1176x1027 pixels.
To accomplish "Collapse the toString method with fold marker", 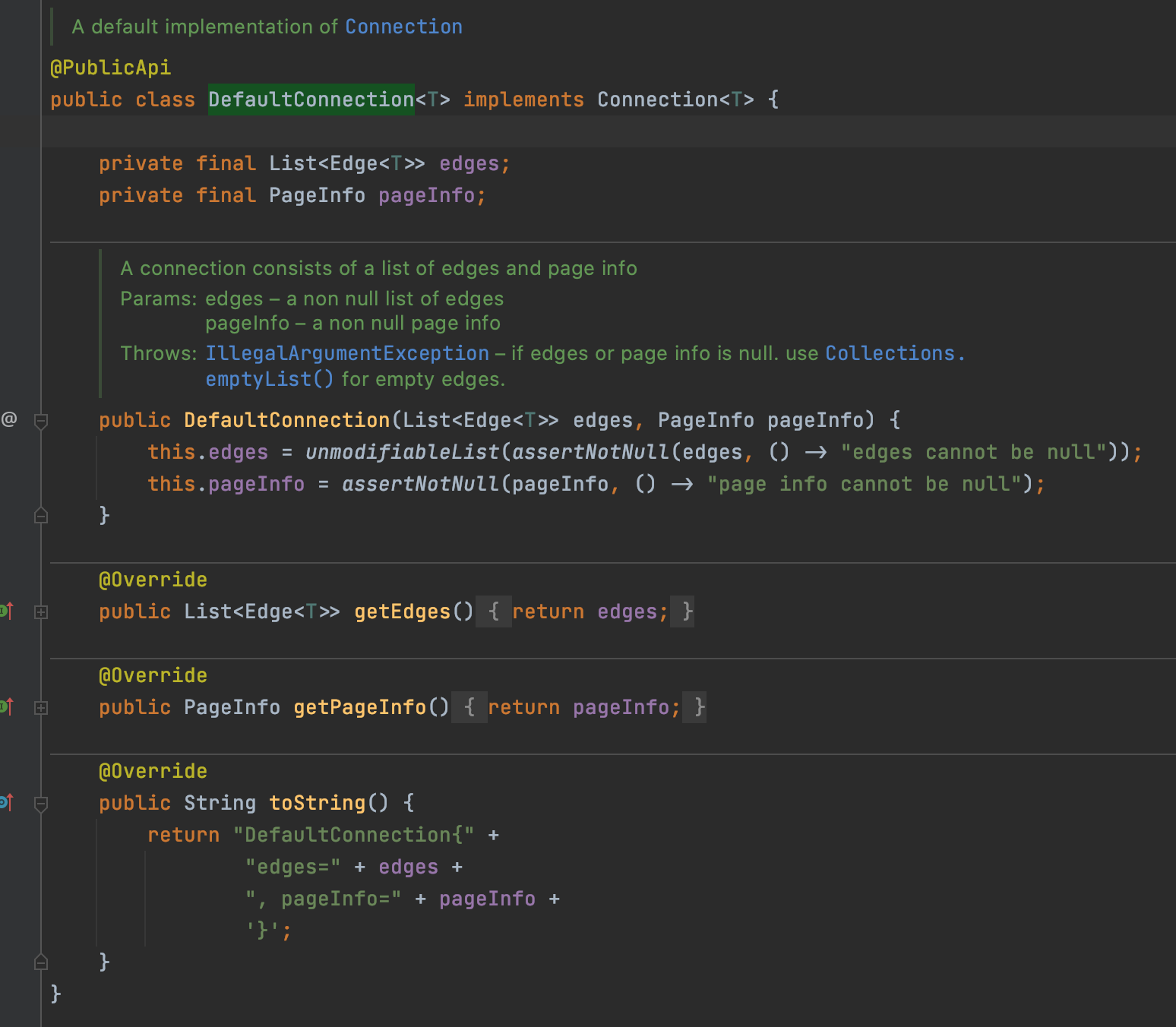I will [41, 804].
